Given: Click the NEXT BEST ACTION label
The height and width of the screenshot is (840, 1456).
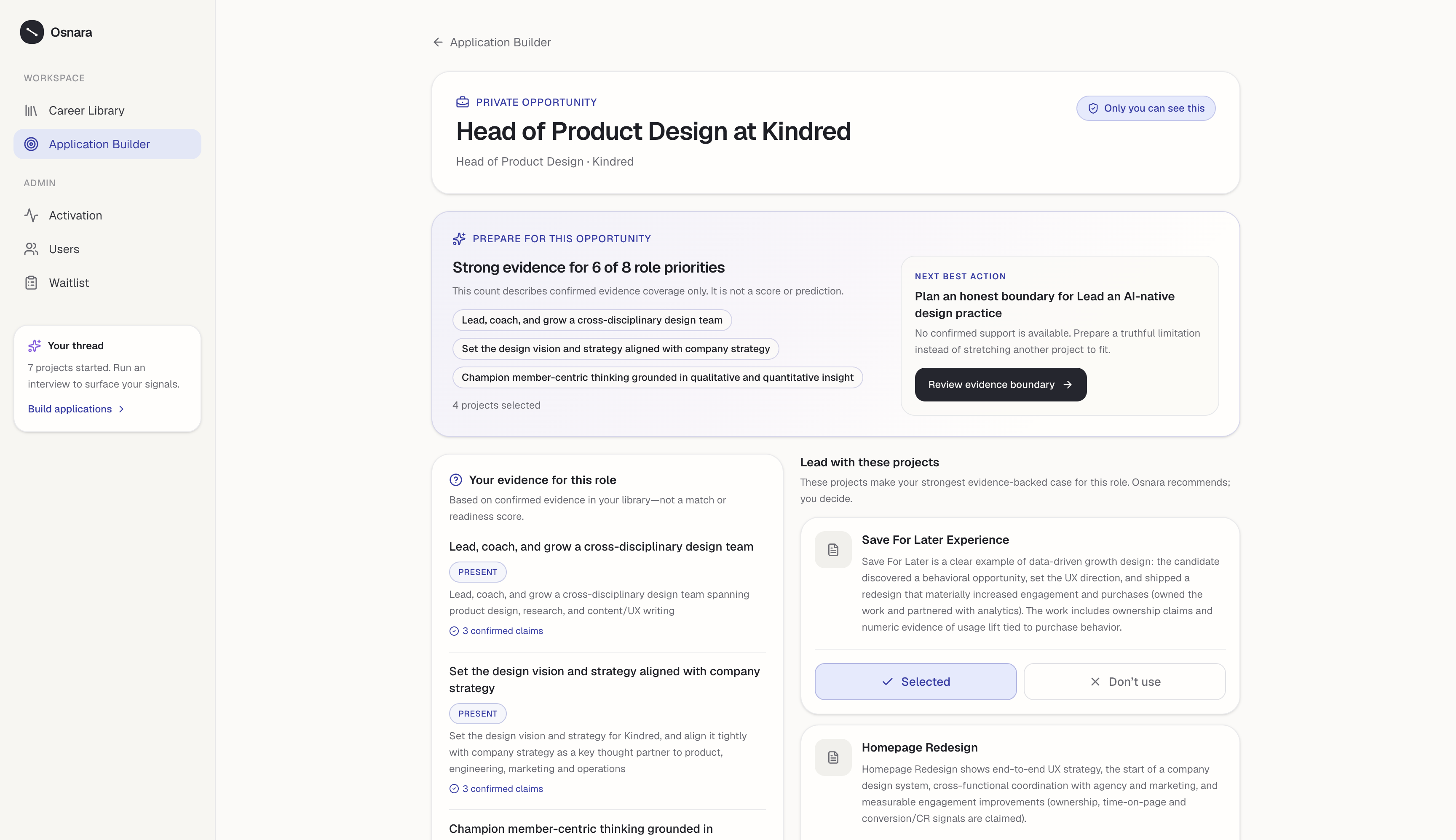Looking at the screenshot, I should click(x=961, y=276).
